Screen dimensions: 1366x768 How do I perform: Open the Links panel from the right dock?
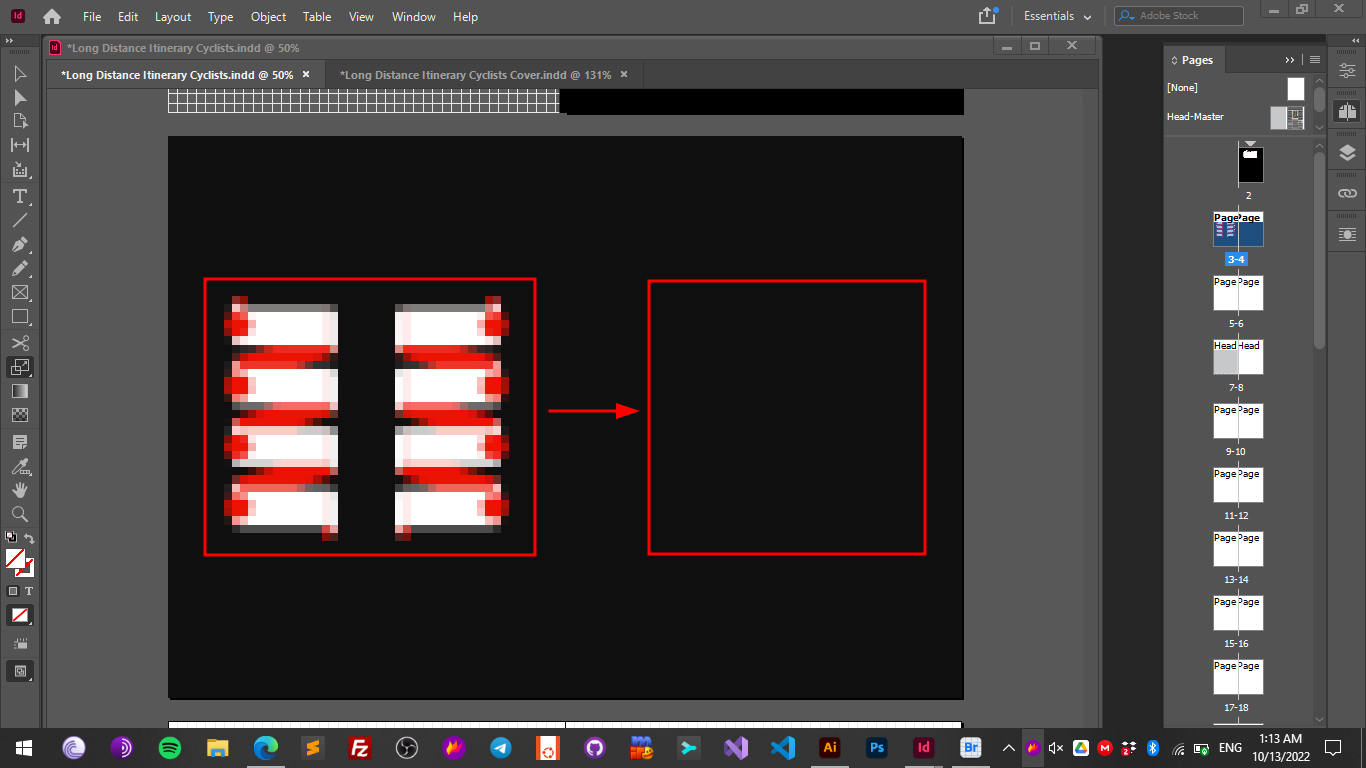point(1349,193)
